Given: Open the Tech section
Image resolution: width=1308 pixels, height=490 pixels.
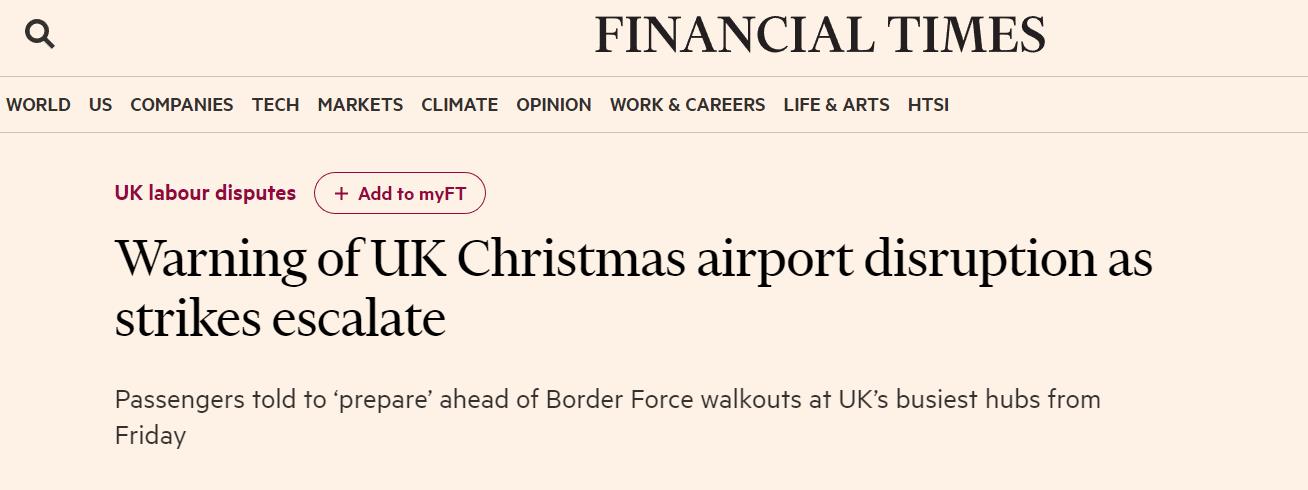Looking at the screenshot, I should [x=275, y=105].
